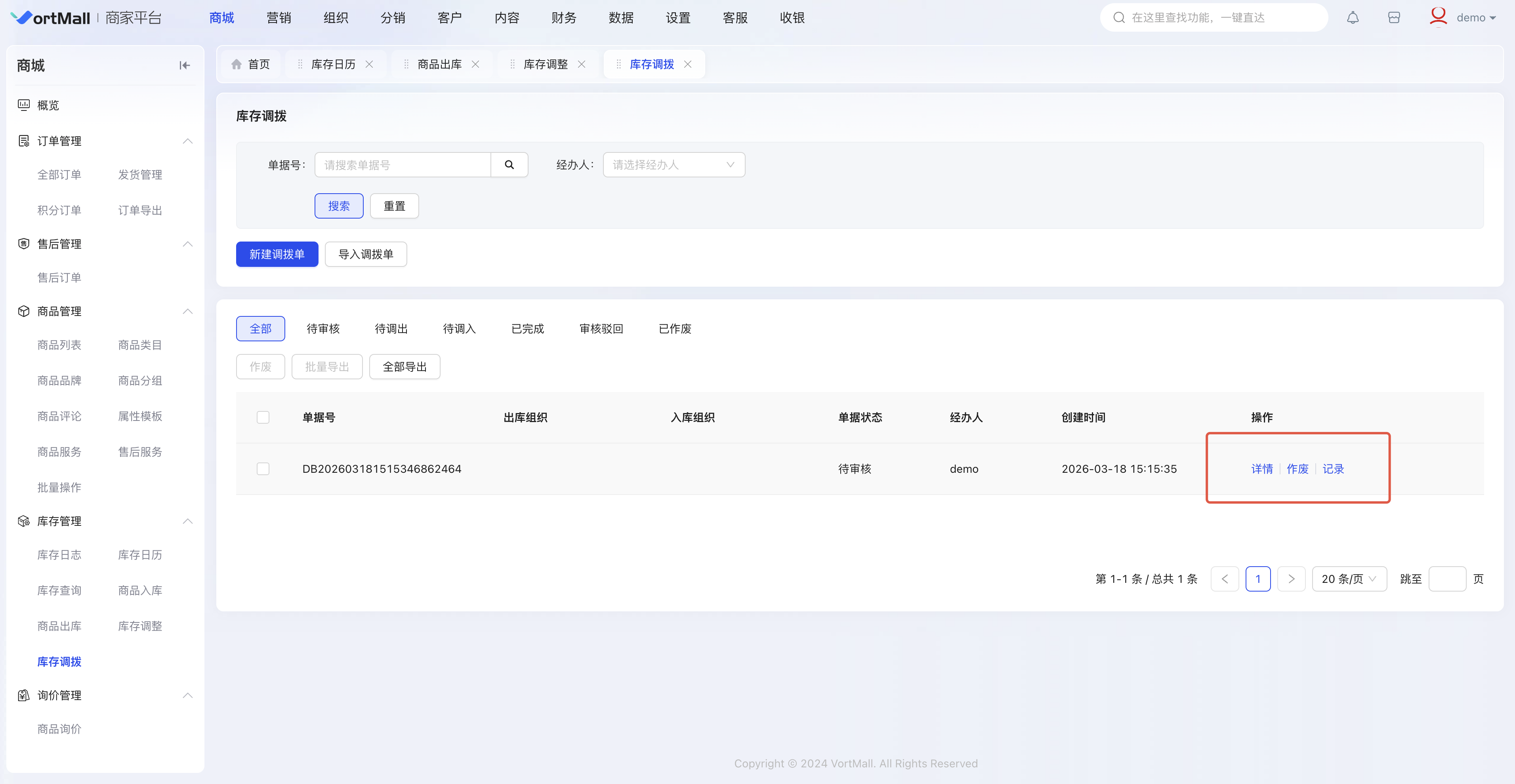Open the 营销 top menu
The height and width of the screenshot is (784, 1515).
coord(278,18)
